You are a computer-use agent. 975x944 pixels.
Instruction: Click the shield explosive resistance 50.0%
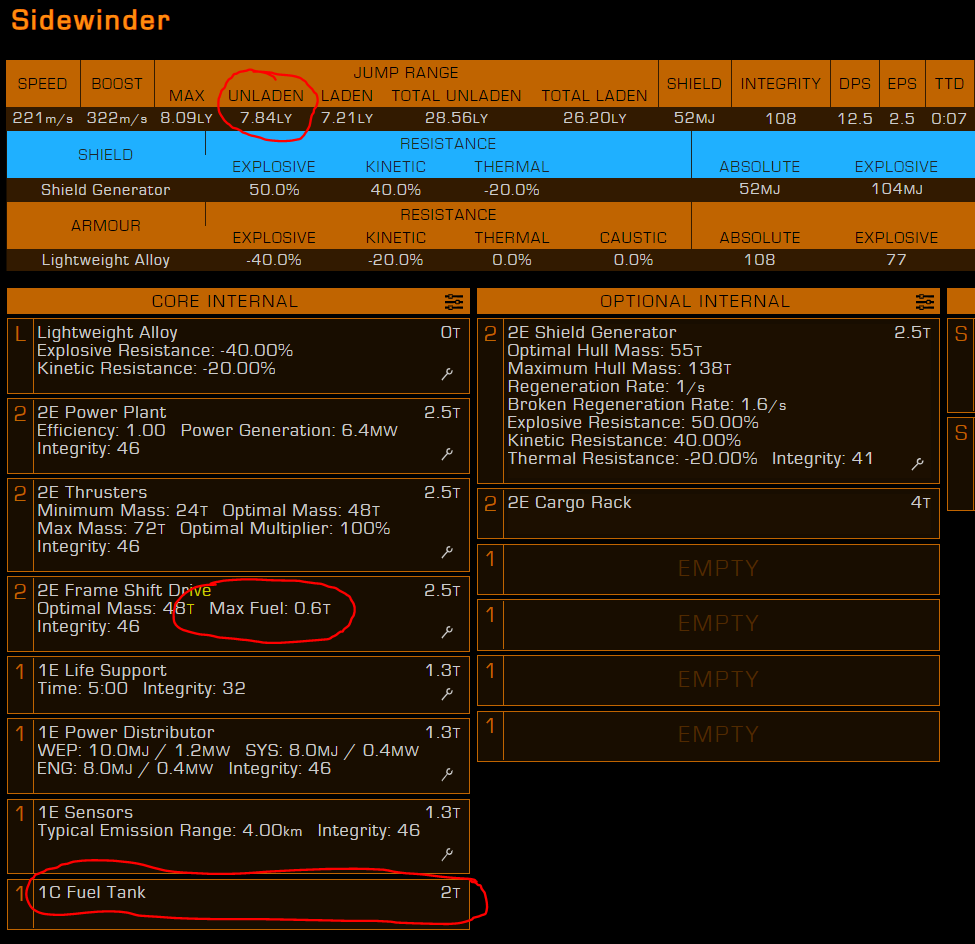[274, 190]
